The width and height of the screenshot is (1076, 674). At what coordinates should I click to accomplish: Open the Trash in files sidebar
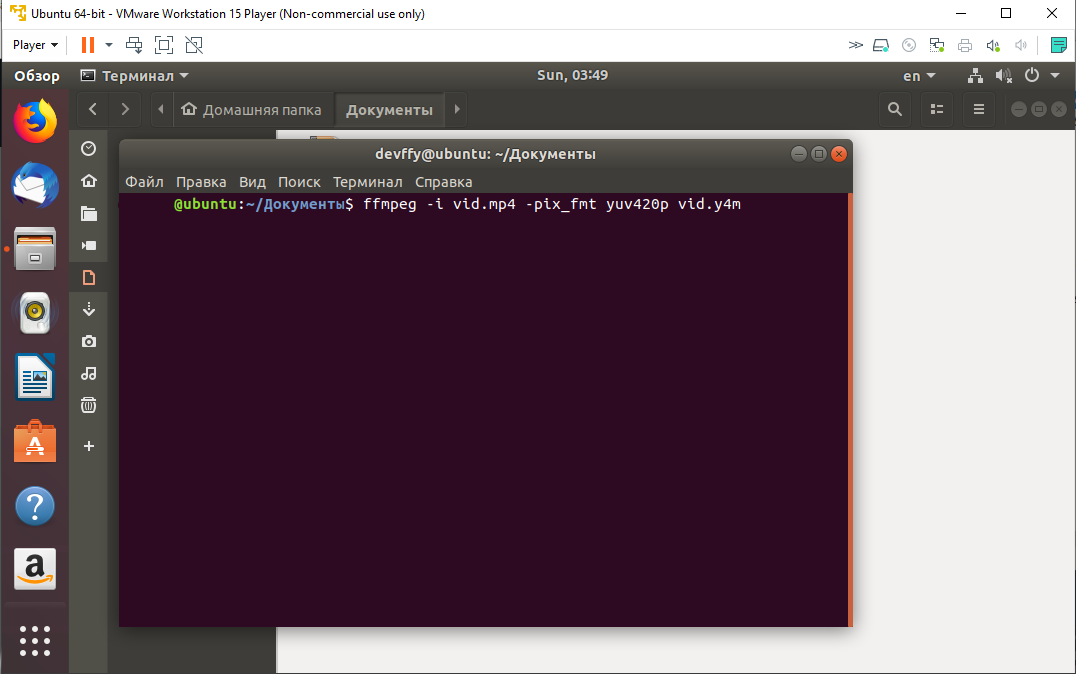[x=89, y=405]
